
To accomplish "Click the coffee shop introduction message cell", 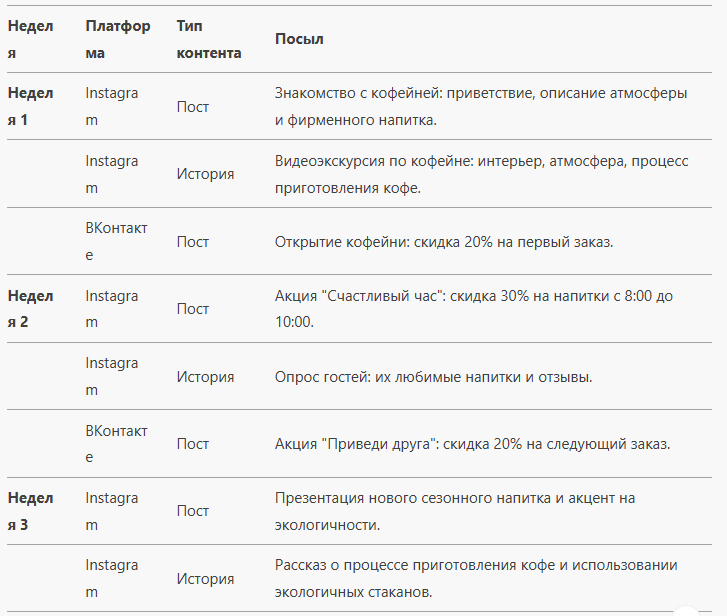I will click(480, 106).
